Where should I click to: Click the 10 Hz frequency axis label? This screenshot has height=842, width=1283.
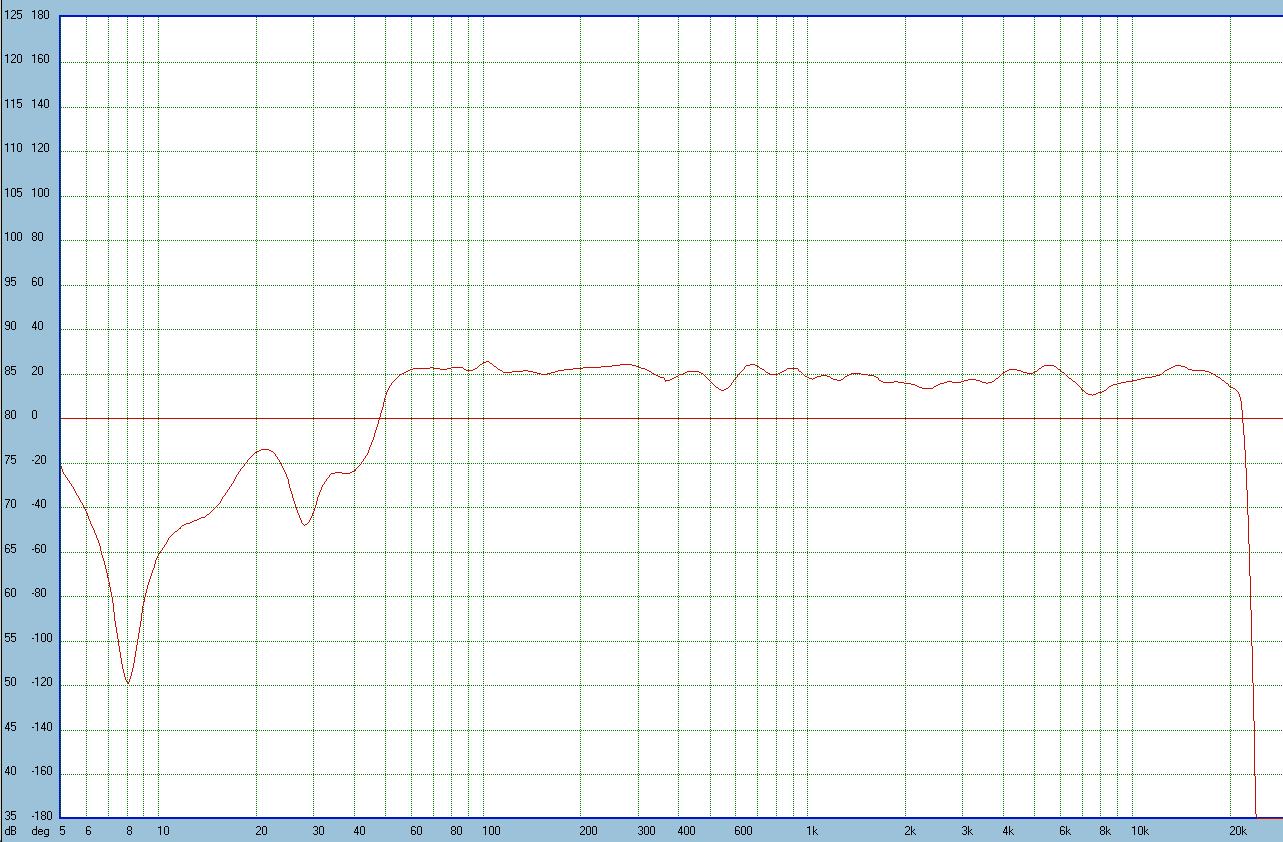pyautogui.click(x=163, y=831)
